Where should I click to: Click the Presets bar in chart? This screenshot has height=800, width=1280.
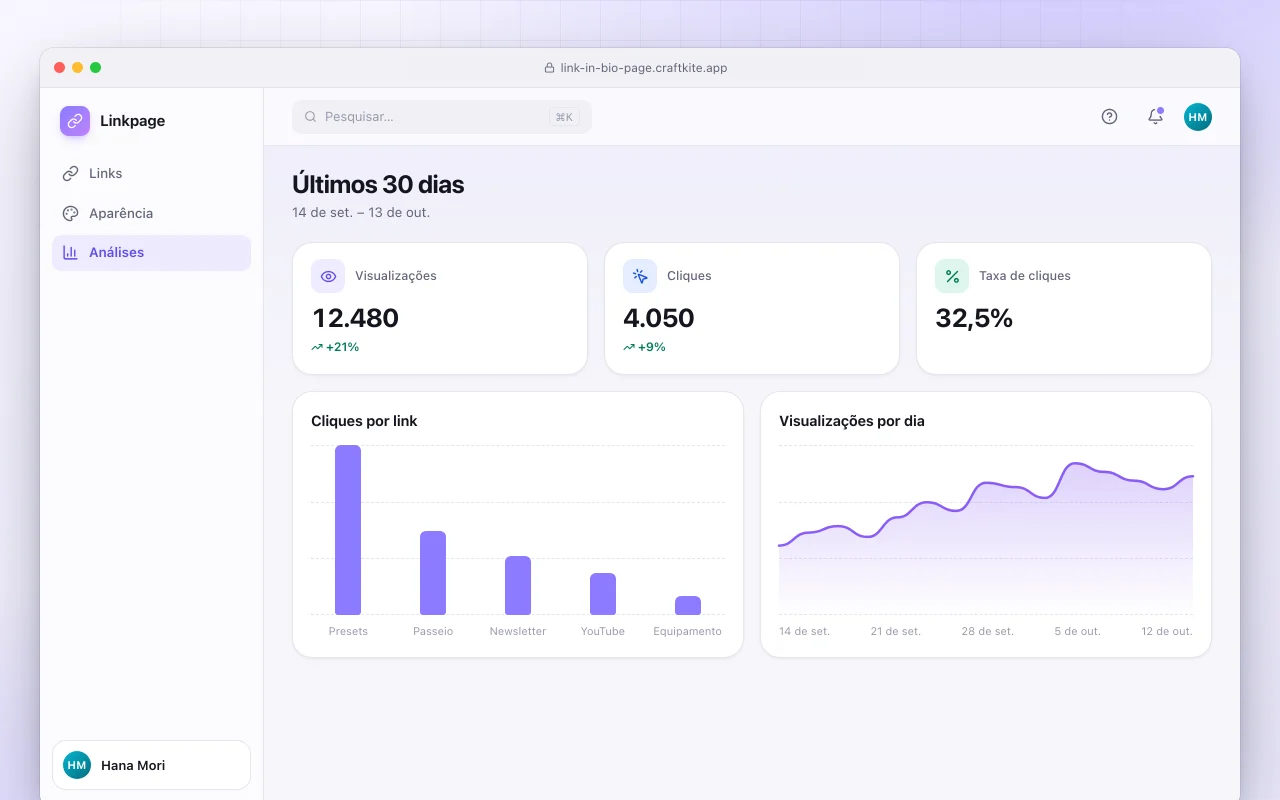tap(348, 530)
